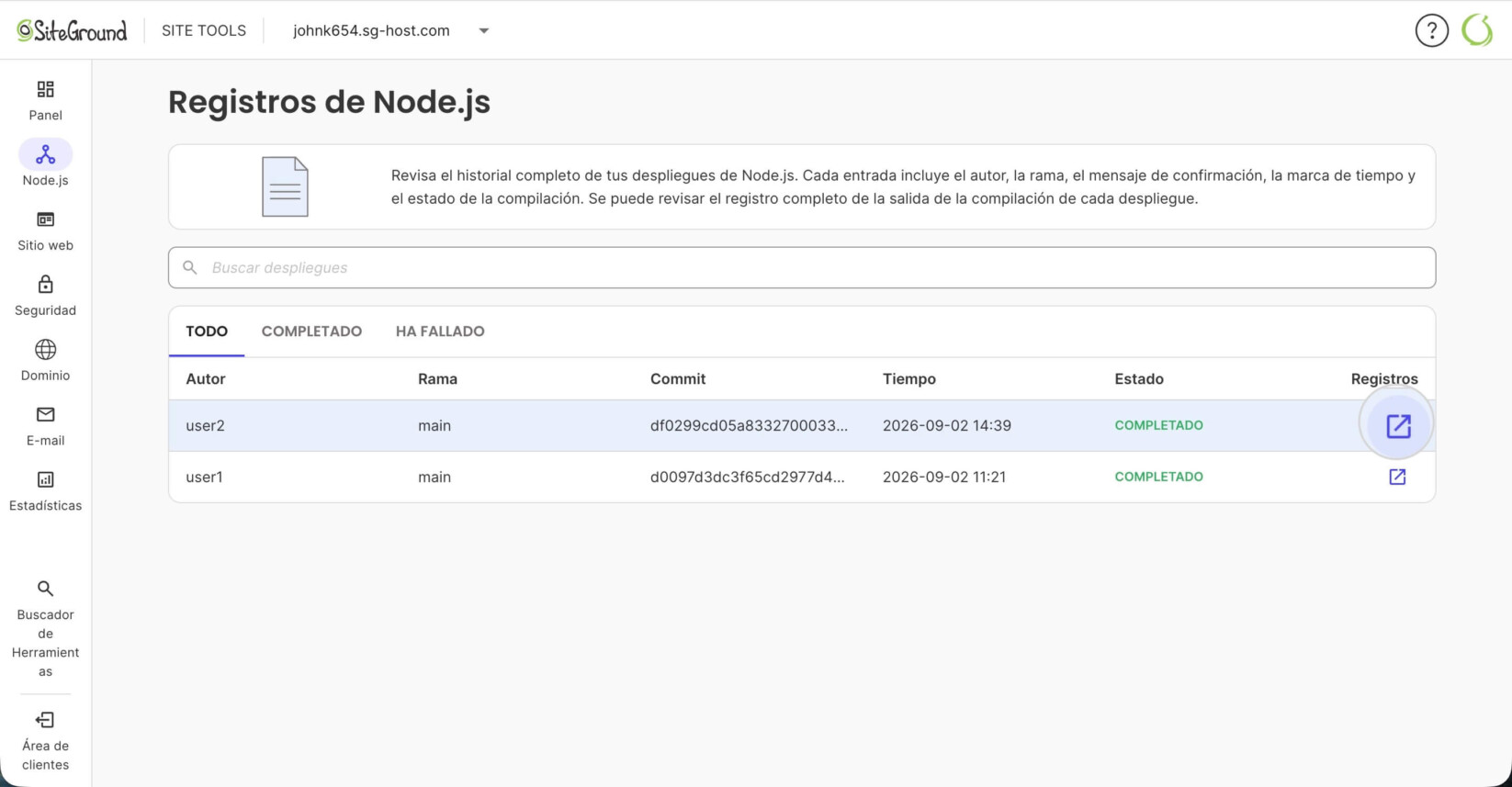
Task: Click the Tiempo column header
Action: [909, 378]
